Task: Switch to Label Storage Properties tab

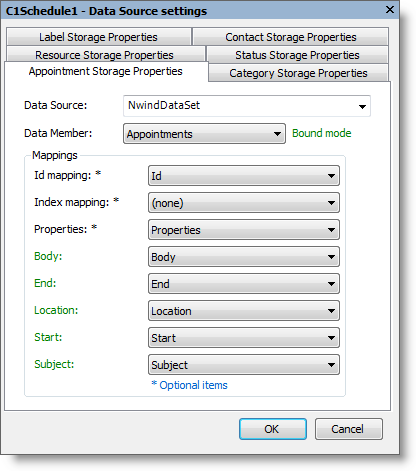Action: coord(99,37)
